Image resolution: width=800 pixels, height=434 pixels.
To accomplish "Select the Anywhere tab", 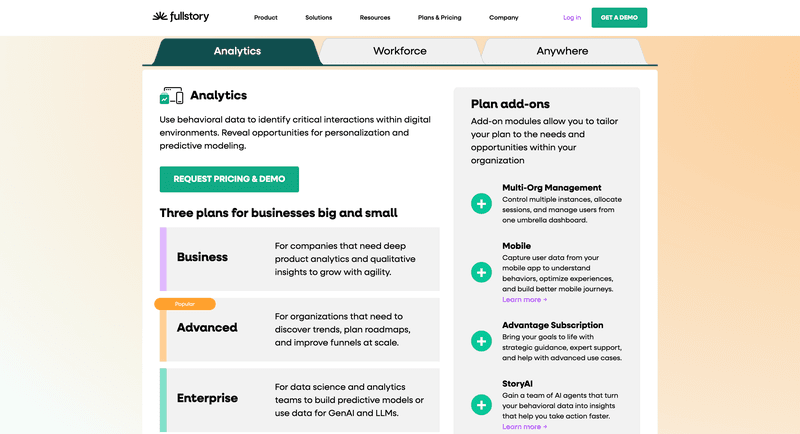I will [x=562, y=51].
